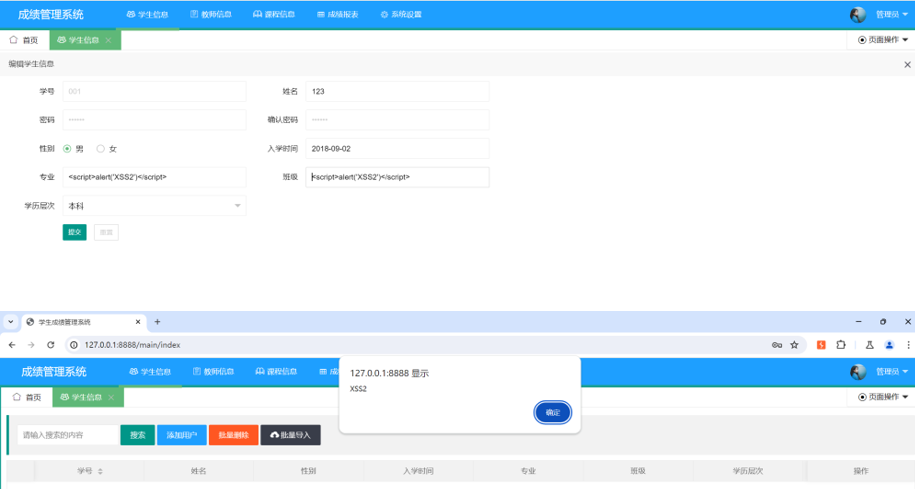Viewport: 915px width, 489px height.
Task: Select the 女 gender radio button
Action: [x=100, y=149]
